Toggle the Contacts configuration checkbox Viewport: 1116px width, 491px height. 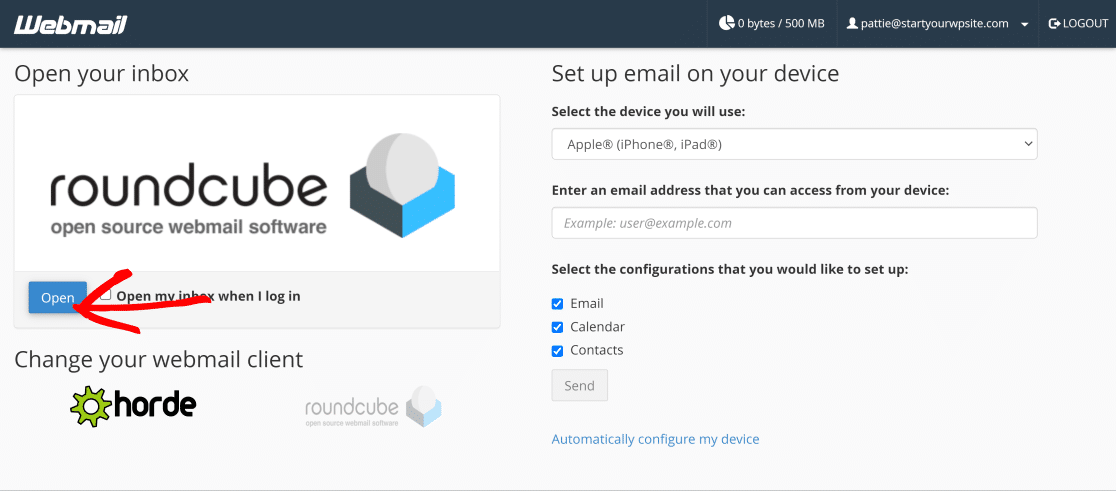558,351
